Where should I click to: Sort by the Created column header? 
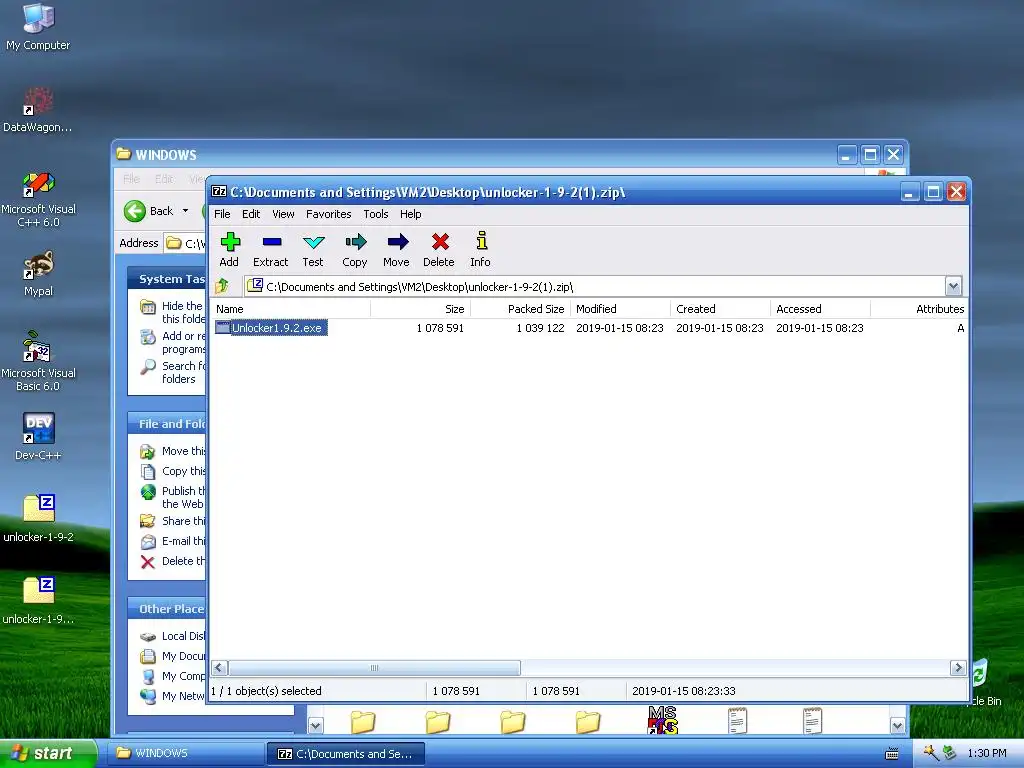tap(720, 309)
